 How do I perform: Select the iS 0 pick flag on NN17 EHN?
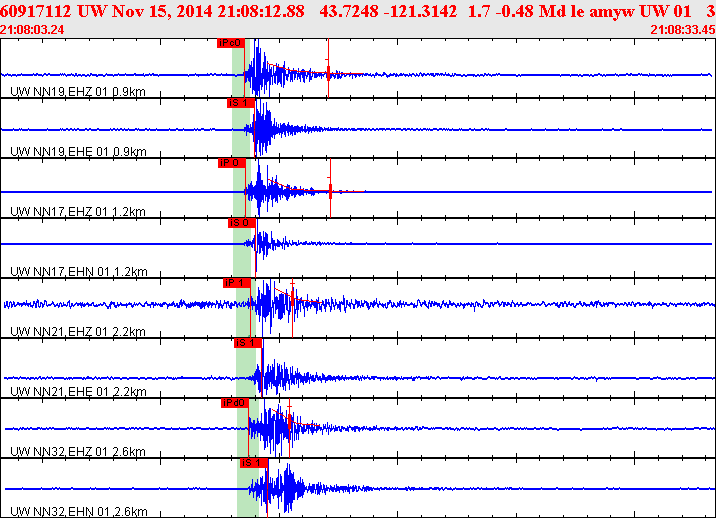click(x=241, y=223)
